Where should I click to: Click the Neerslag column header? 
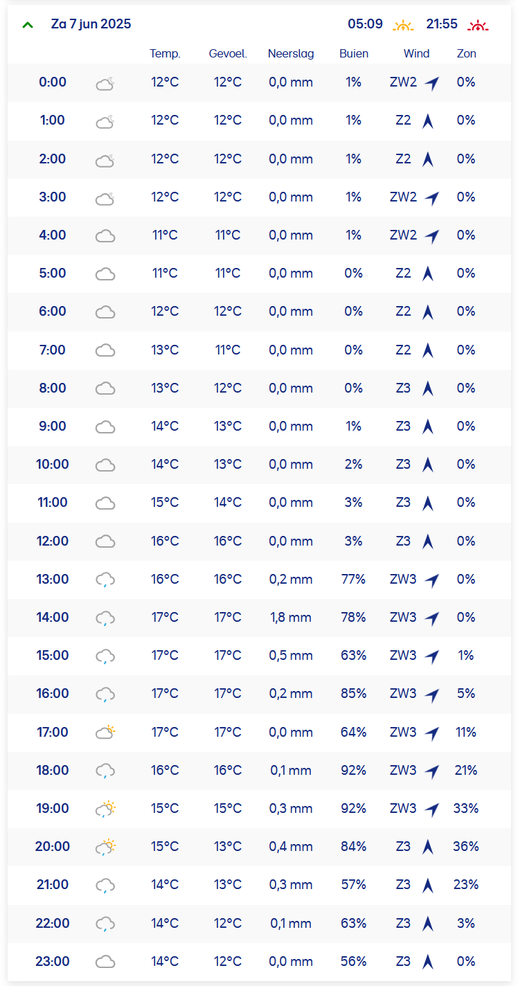290,53
